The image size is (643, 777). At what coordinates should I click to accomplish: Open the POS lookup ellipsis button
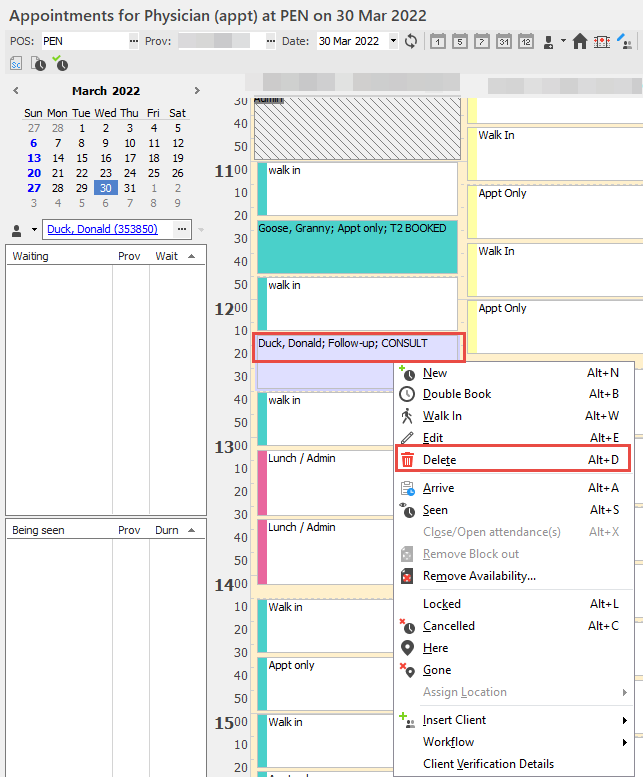tap(134, 41)
